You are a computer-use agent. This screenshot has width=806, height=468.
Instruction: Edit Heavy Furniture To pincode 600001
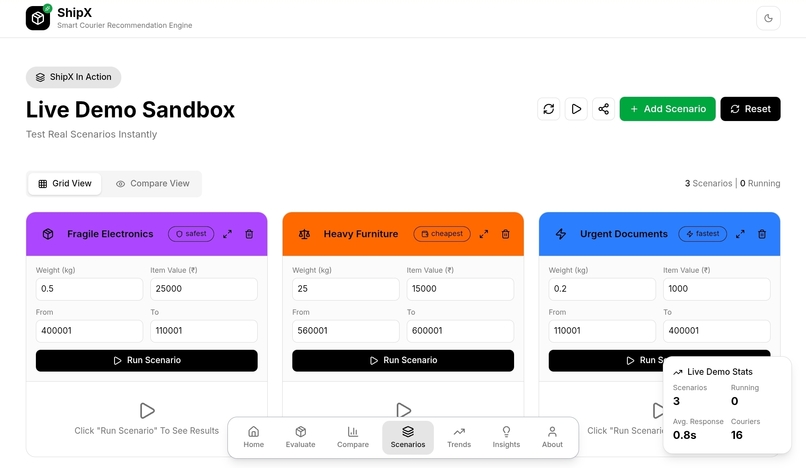[460, 331]
